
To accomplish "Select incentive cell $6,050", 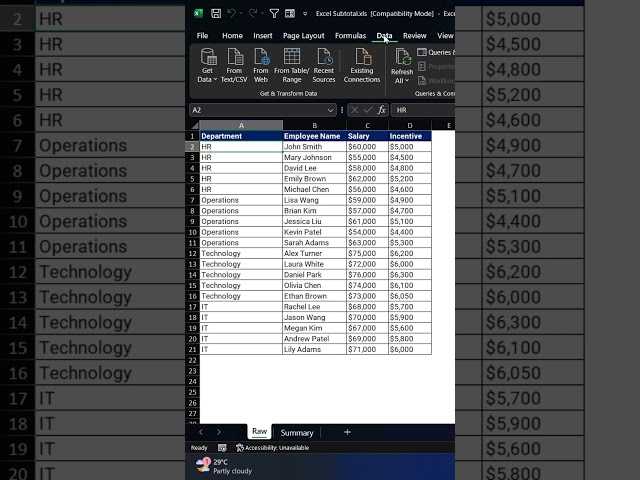I will [410, 296].
